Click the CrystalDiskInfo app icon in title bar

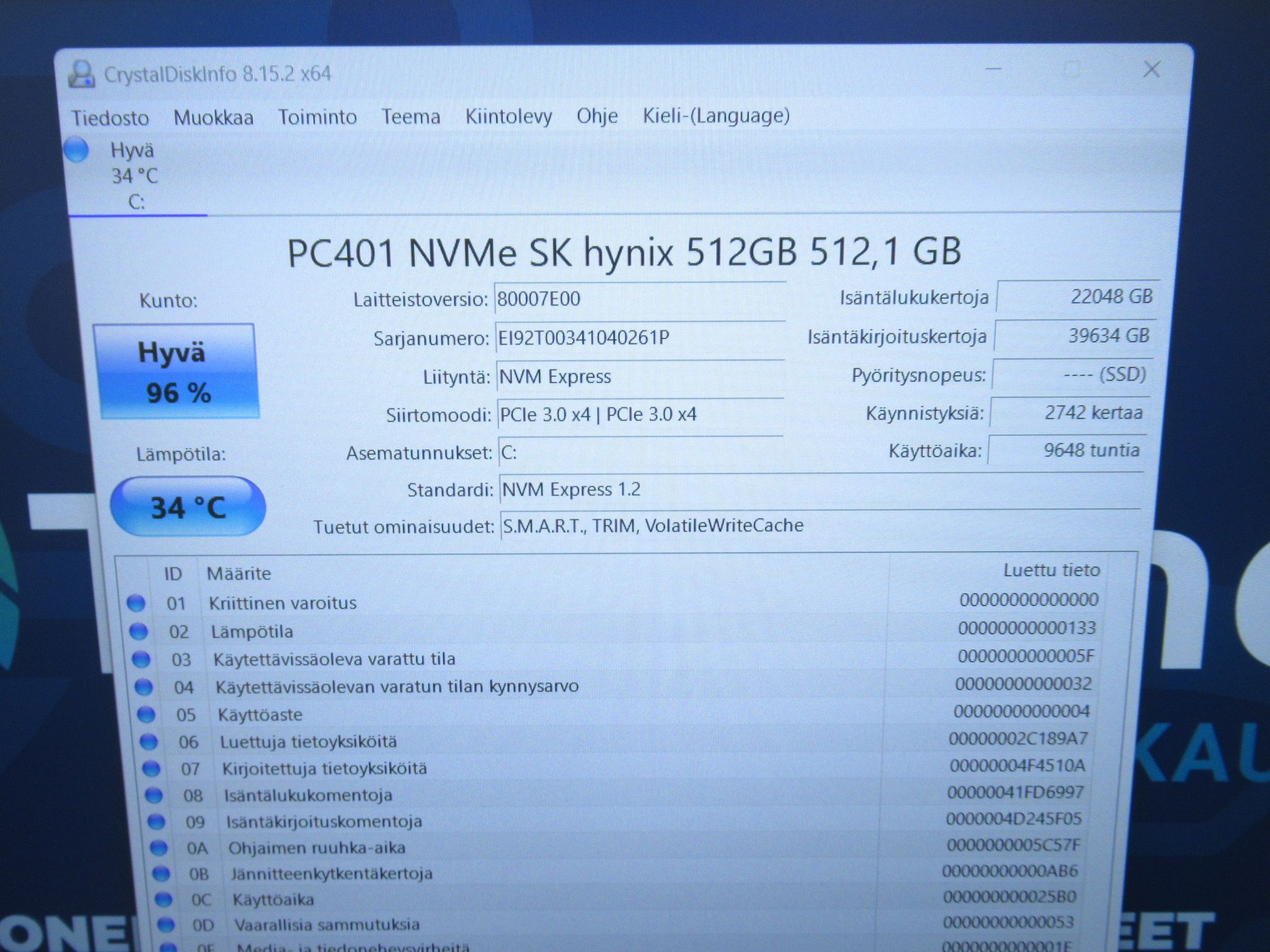[81, 74]
